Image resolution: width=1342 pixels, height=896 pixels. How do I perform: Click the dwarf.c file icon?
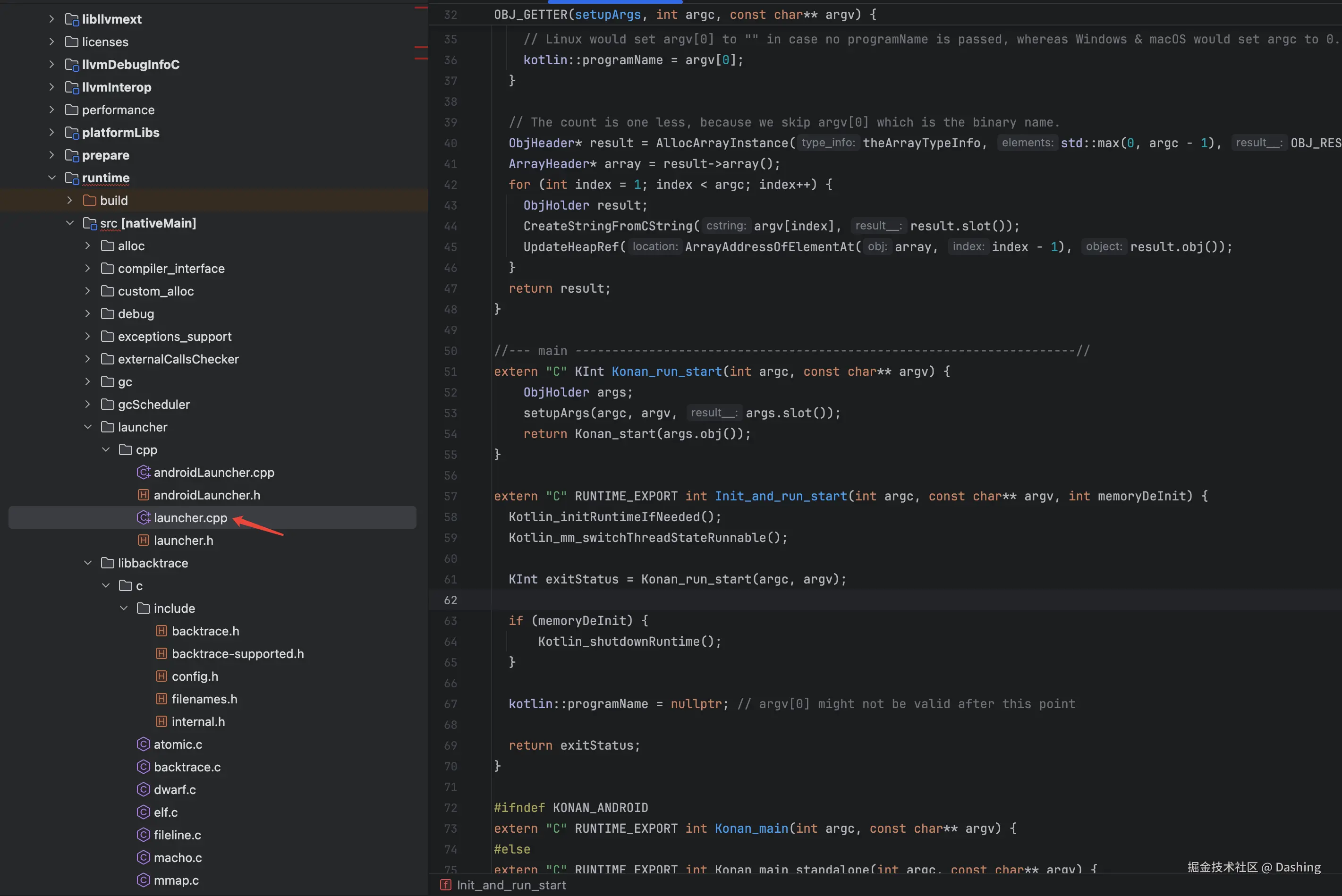click(x=144, y=790)
